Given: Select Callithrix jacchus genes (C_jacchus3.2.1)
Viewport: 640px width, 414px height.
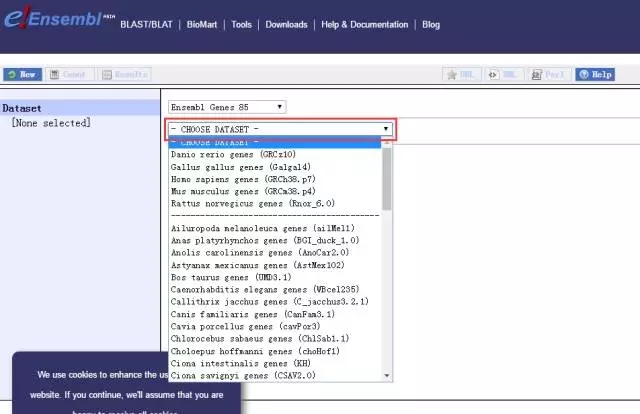Looking at the screenshot, I should [274, 302].
